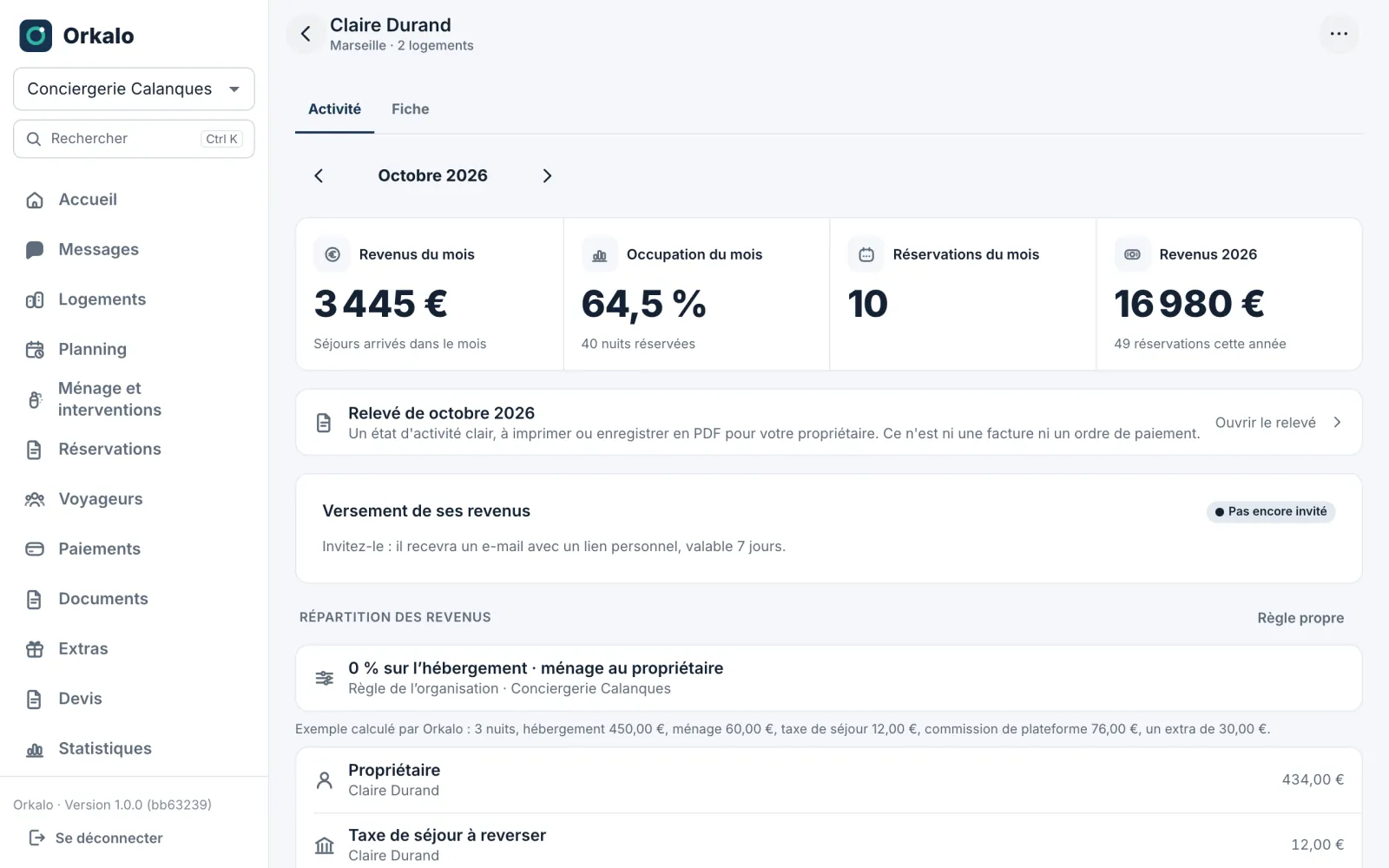Viewport: 1389px width, 868px height.
Task: Expand the Conciergerie Calanques organisation dropdown
Action: (x=134, y=89)
